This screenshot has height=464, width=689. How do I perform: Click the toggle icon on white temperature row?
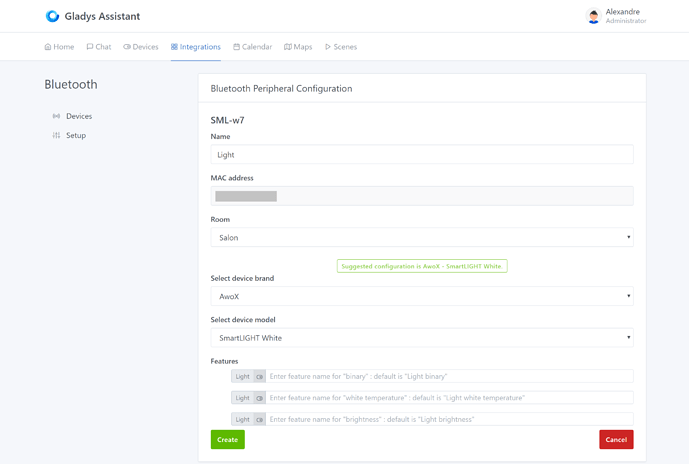coord(260,398)
